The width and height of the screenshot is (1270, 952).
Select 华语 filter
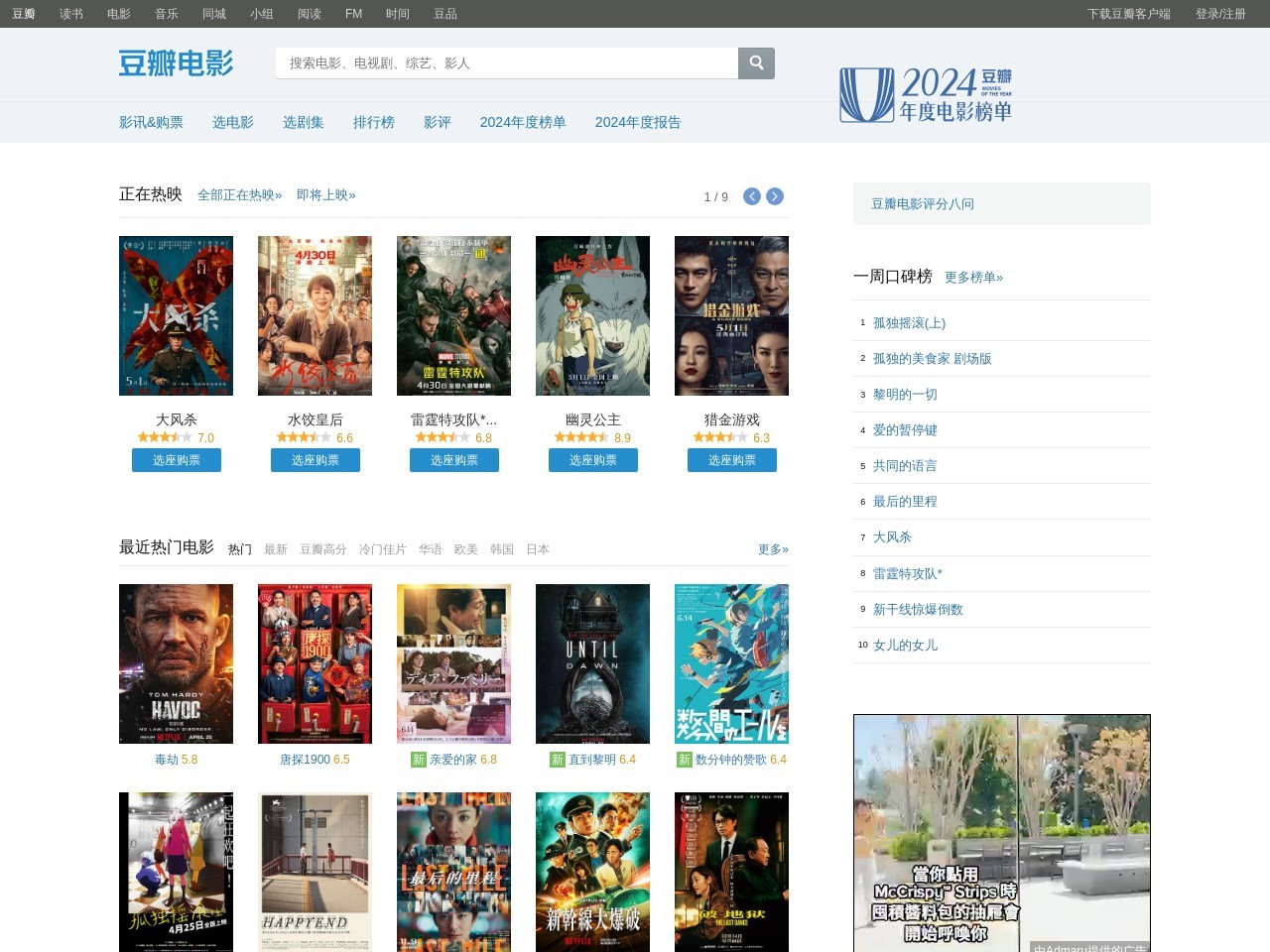[x=431, y=549]
